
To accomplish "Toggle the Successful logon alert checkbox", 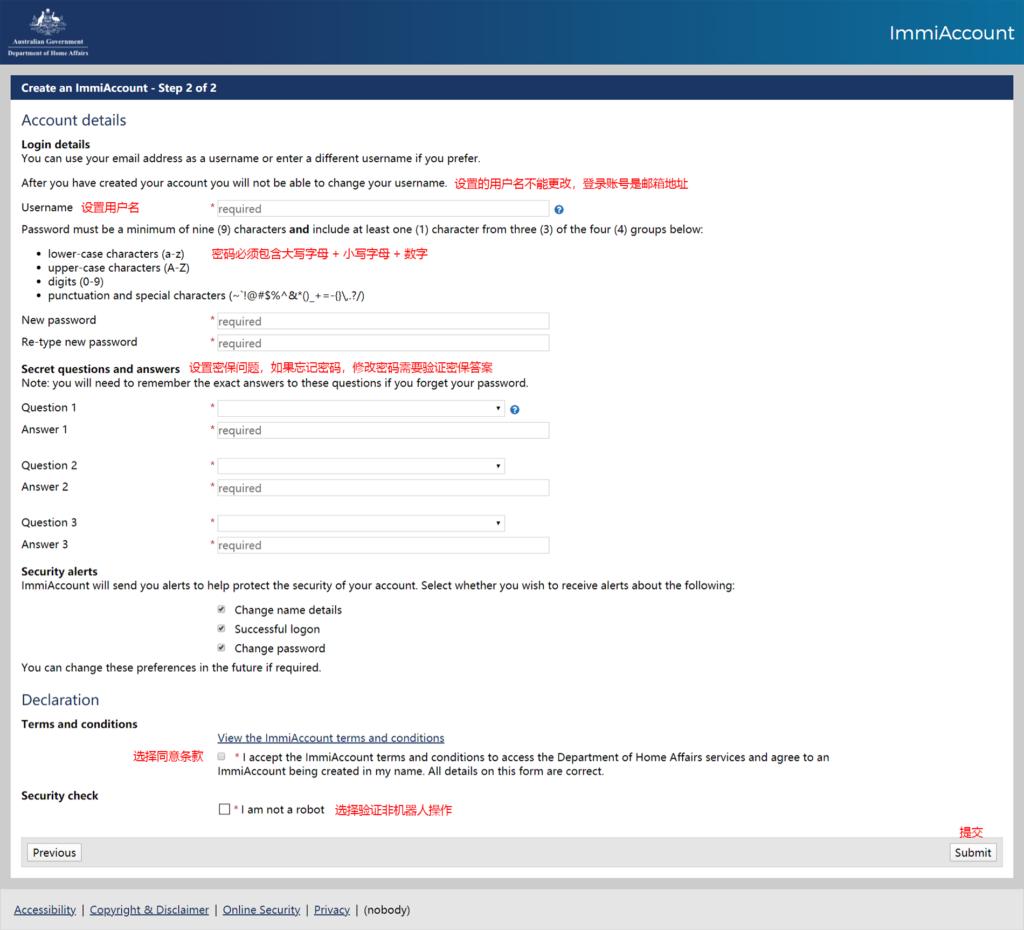I will click(x=221, y=628).
